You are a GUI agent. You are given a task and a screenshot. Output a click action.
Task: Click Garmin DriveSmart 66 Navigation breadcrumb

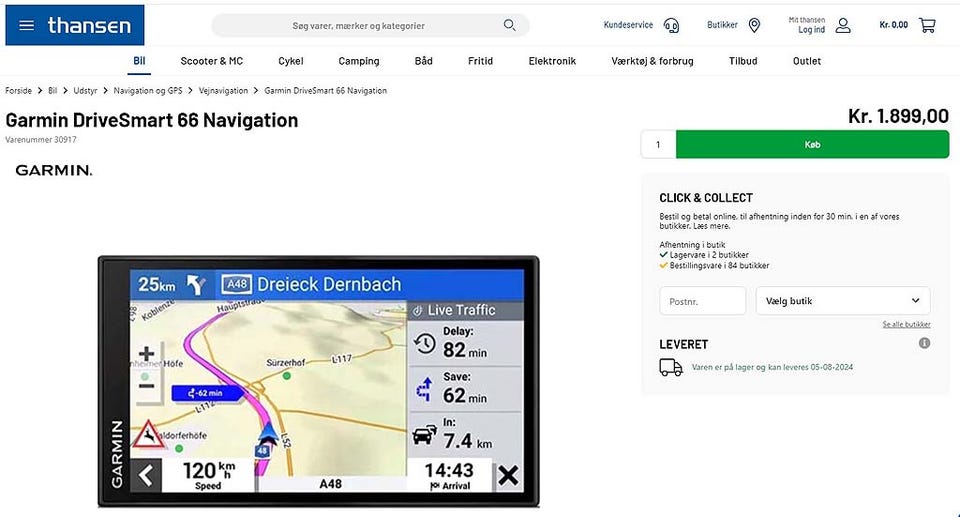(x=326, y=91)
